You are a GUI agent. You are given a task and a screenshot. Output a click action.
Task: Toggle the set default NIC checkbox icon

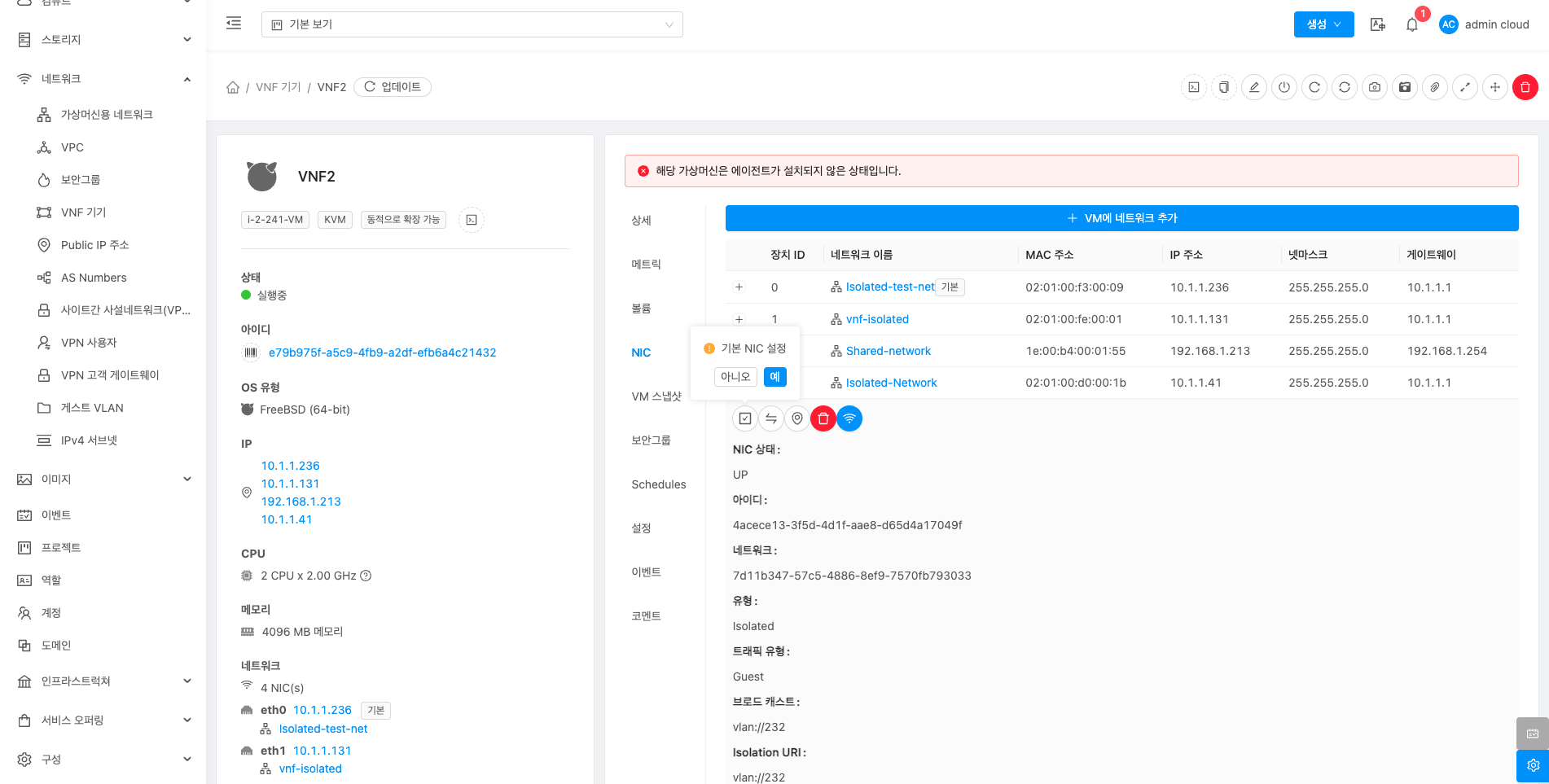tap(745, 418)
